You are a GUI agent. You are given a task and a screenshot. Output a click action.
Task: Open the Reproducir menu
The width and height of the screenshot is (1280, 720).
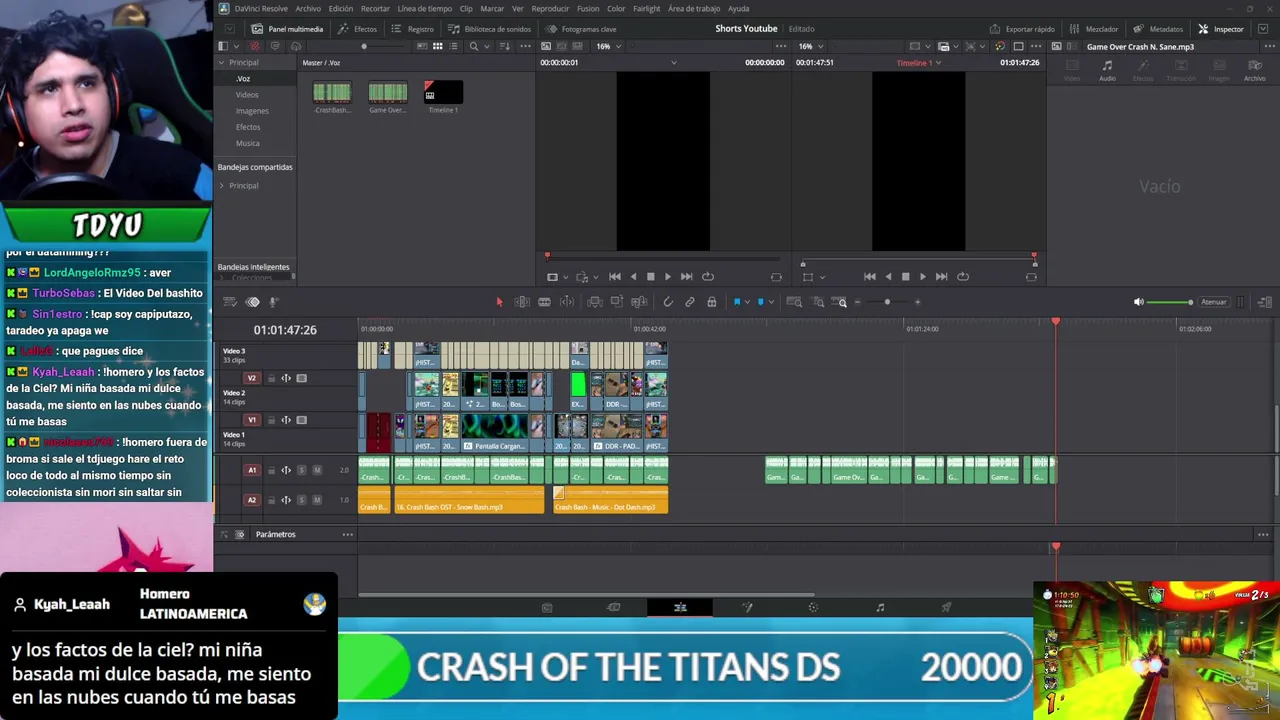pyautogui.click(x=550, y=9)
